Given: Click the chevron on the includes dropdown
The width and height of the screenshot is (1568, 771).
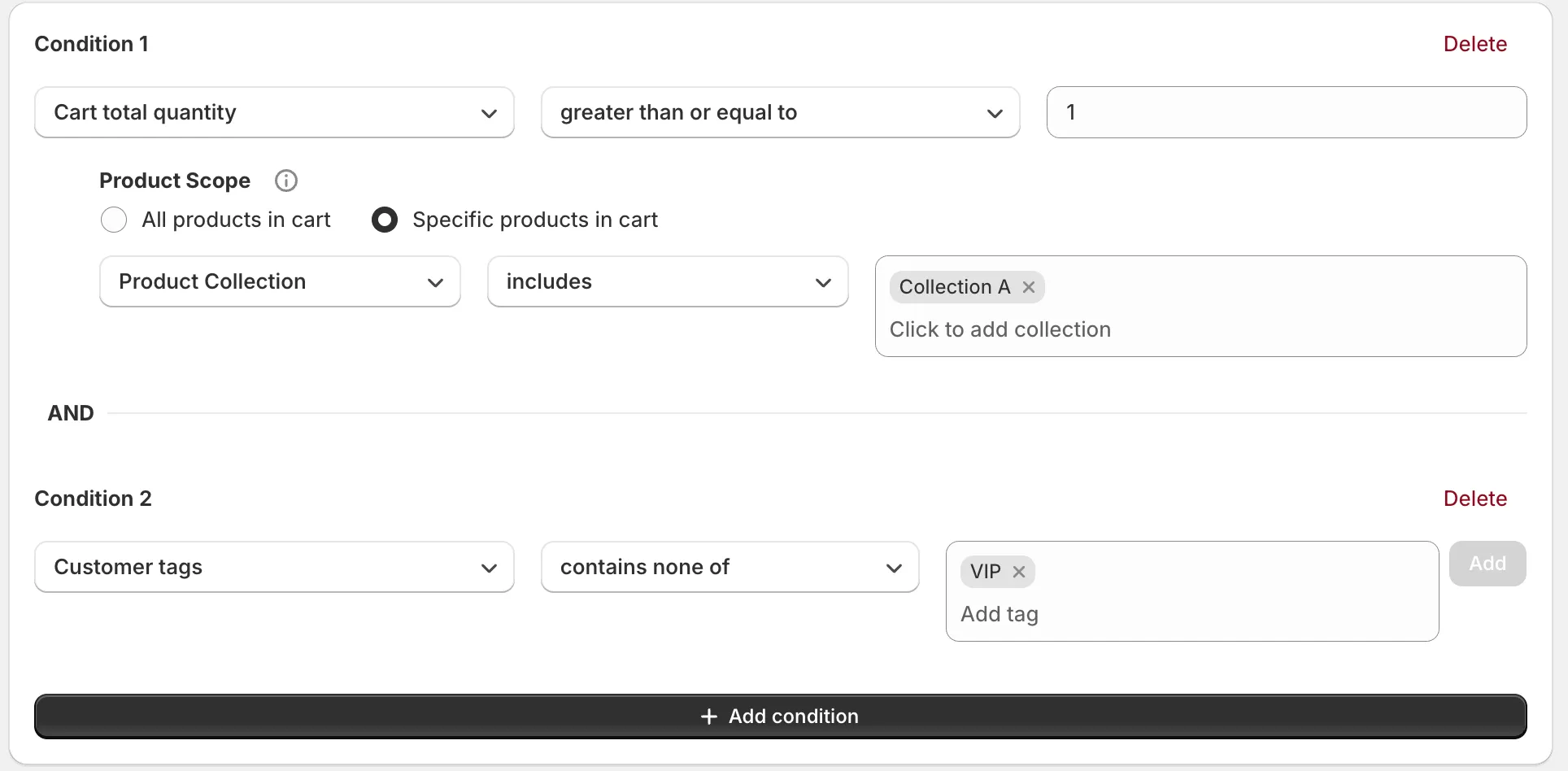Looking at the screenshot, I should tap(823, 282).
